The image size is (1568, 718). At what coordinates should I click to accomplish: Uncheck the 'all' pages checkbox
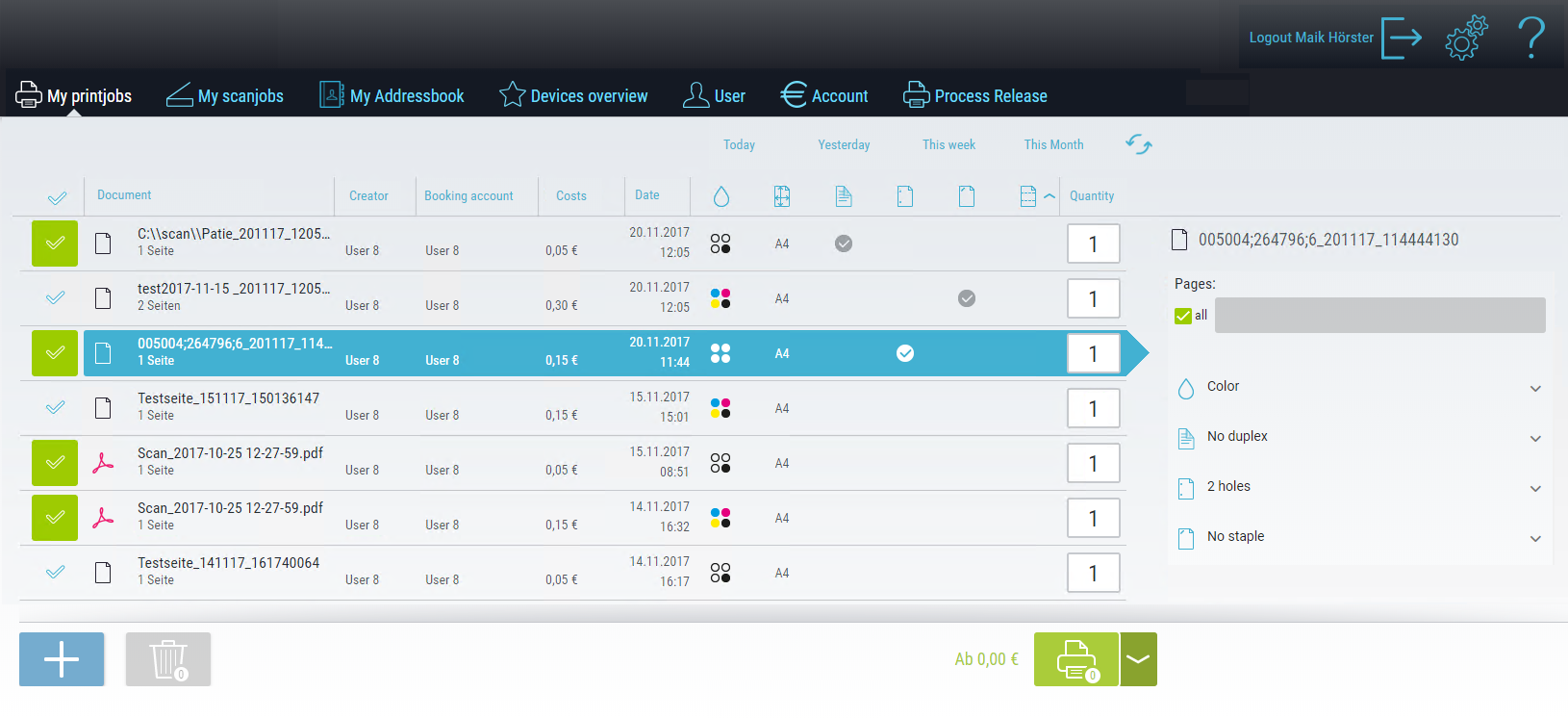[1183, 316]
